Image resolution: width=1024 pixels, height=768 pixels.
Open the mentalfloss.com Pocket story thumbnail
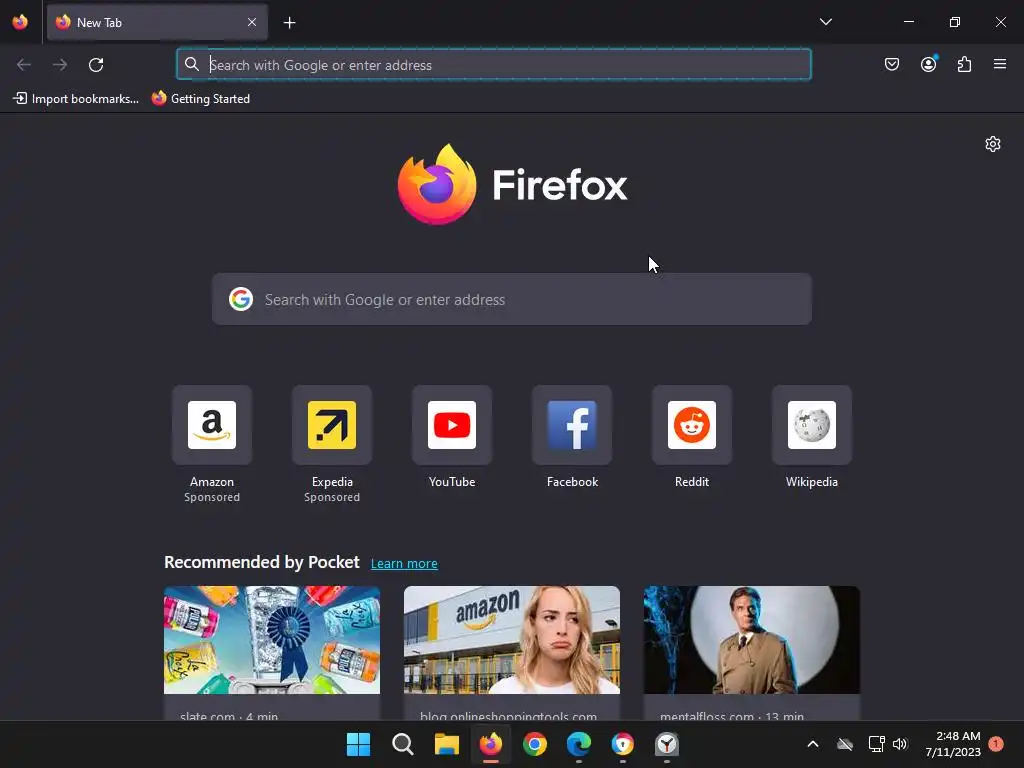click(752, 640)
